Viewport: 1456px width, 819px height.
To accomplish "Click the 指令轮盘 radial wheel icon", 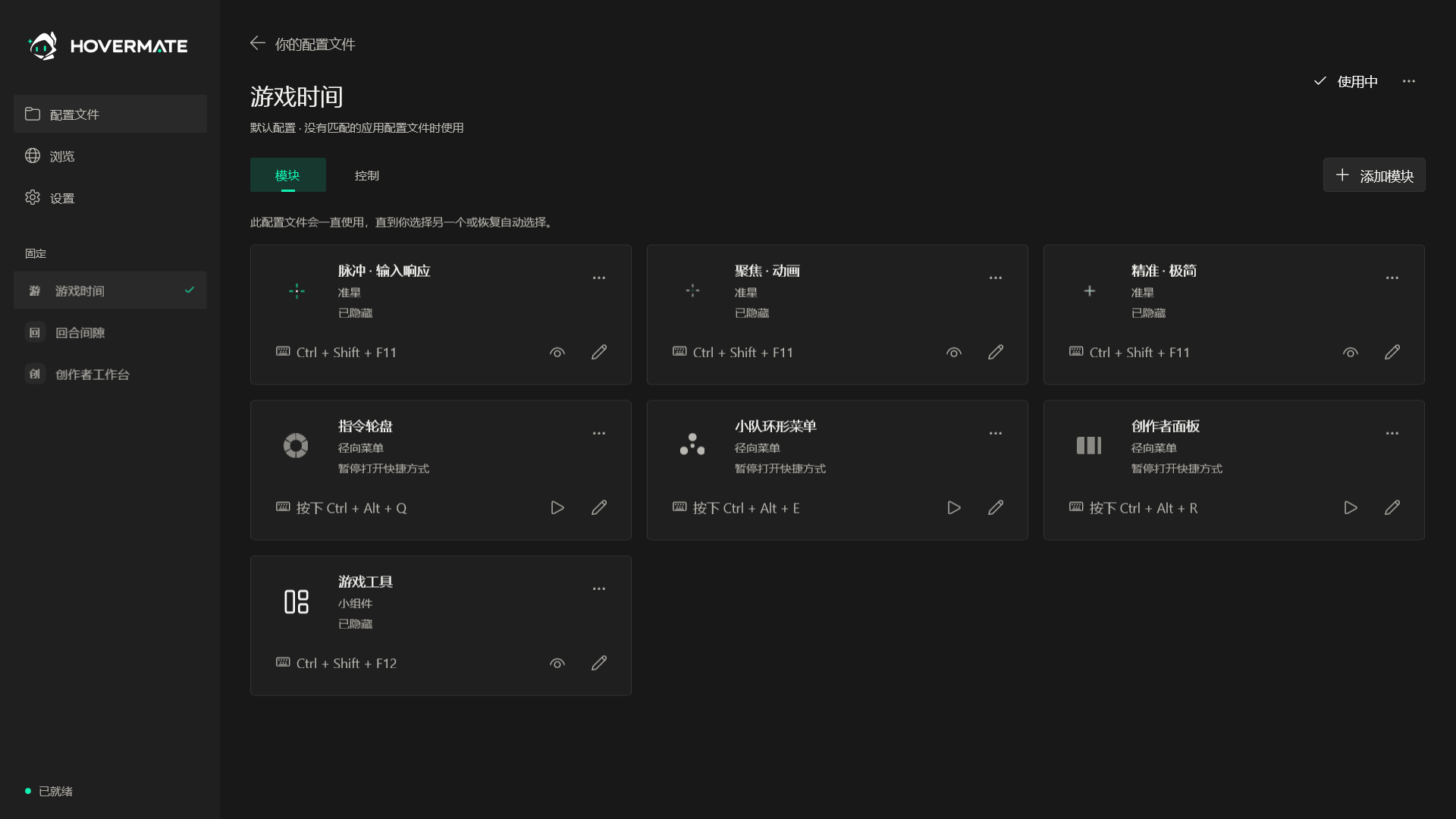I will pyautogui.click(x=296, y=446).
